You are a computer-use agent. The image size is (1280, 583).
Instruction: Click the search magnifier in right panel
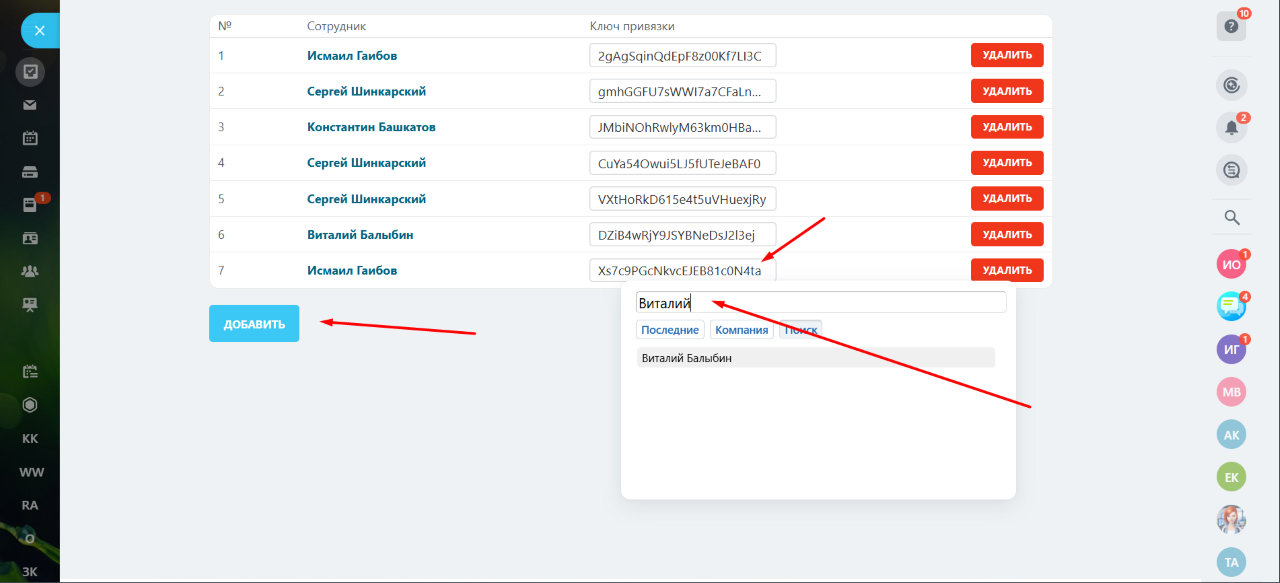click(x=1232, y=217)
